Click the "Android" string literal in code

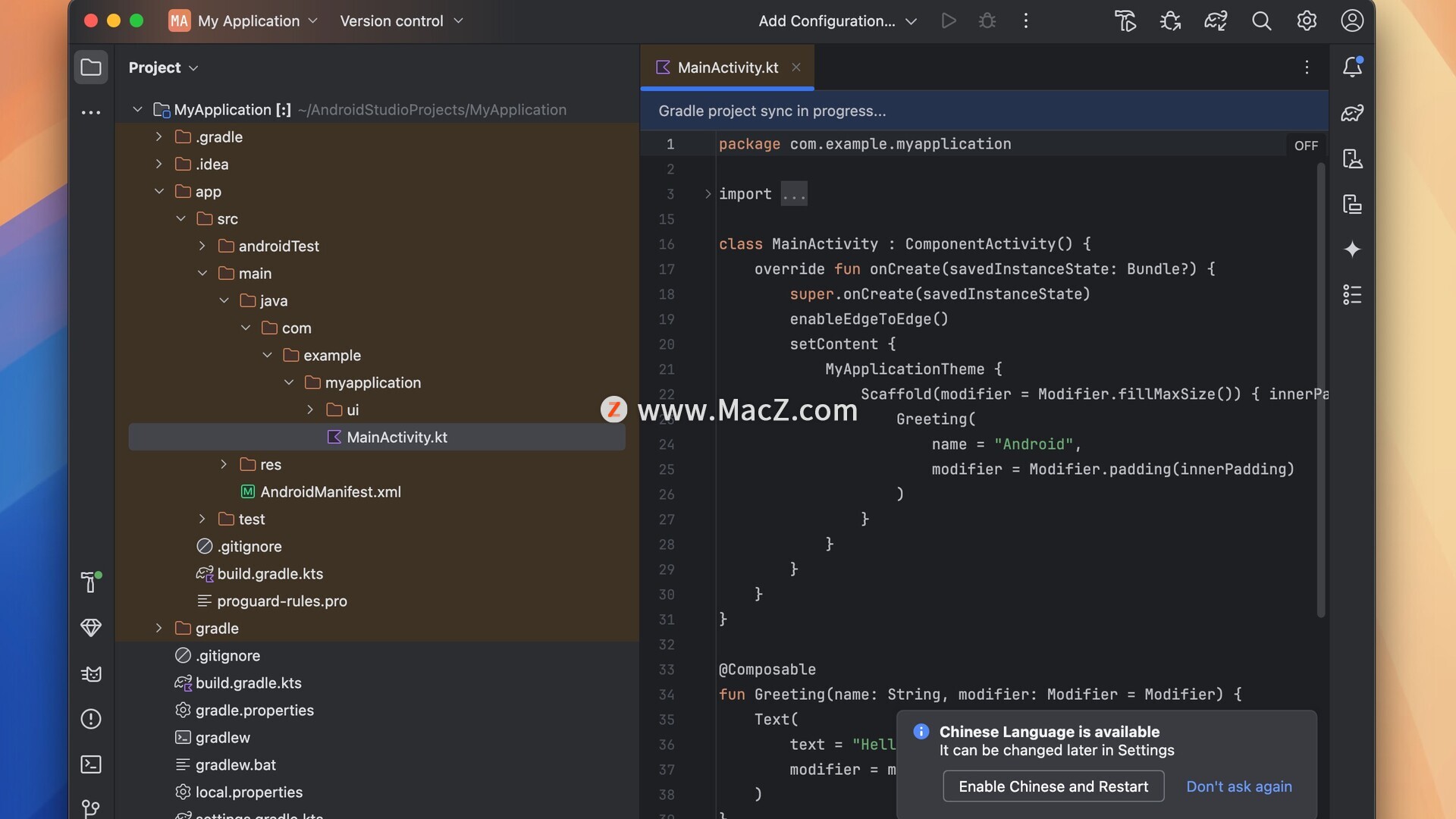coord(1034,444)
